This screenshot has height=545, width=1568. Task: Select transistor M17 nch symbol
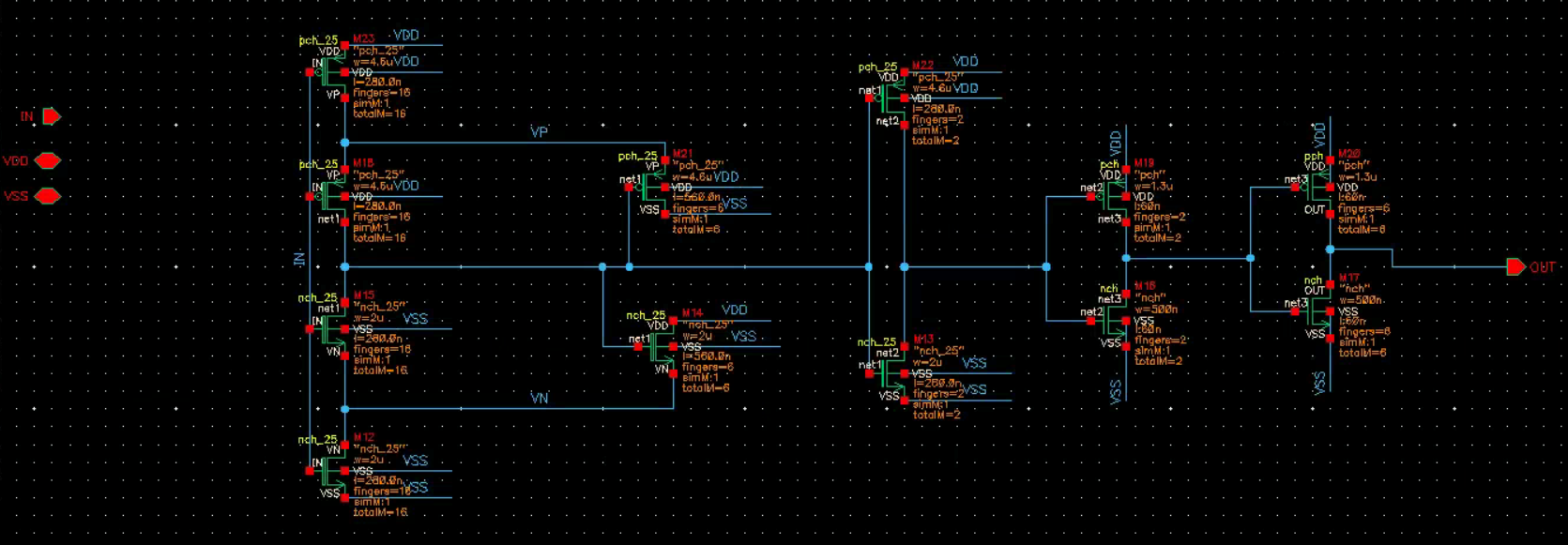point(1315,311)
